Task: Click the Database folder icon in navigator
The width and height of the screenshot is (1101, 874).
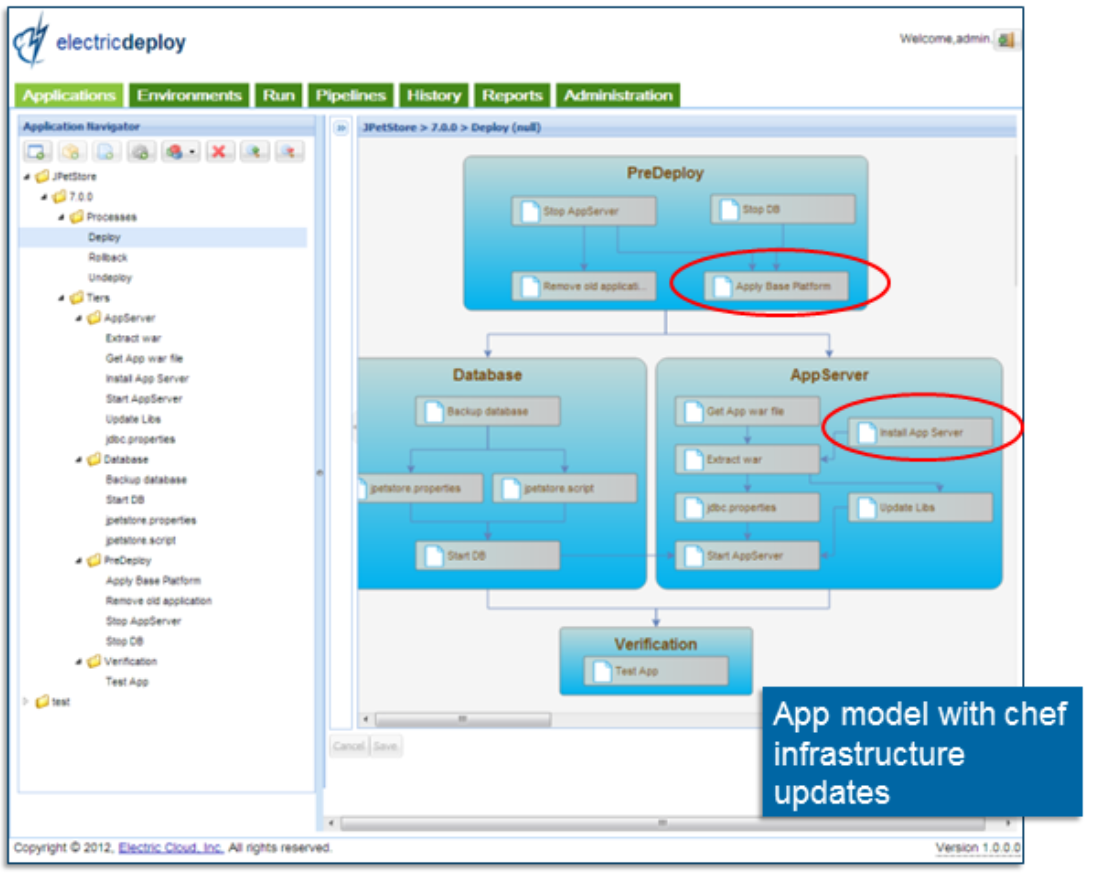Action: [95, 460]
